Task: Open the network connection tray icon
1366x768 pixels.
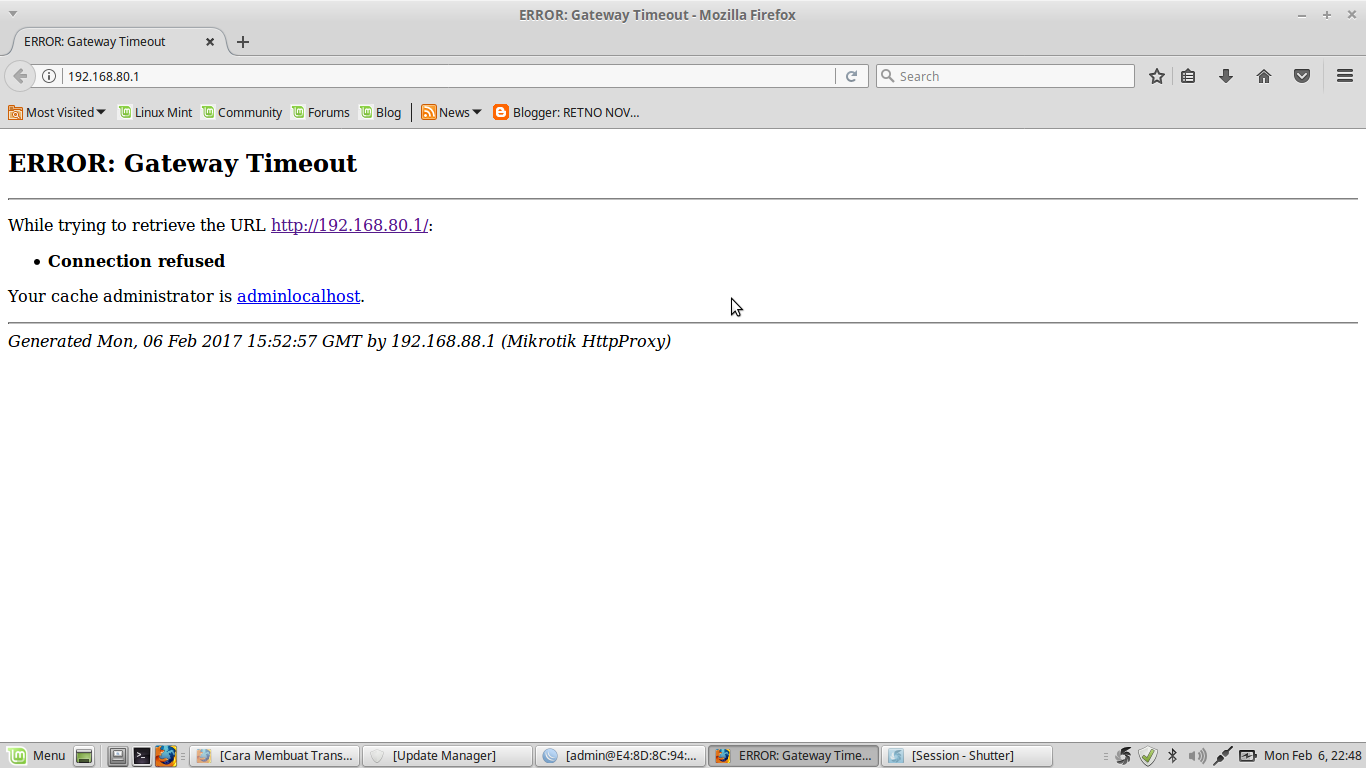Action: [x=1222, y=756]
